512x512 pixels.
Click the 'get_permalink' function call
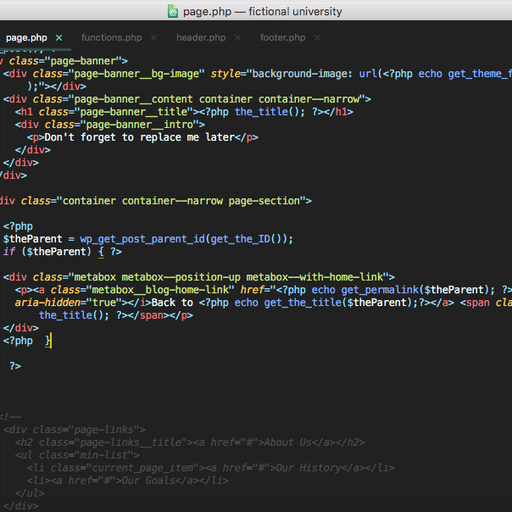(x=380, y=290)
